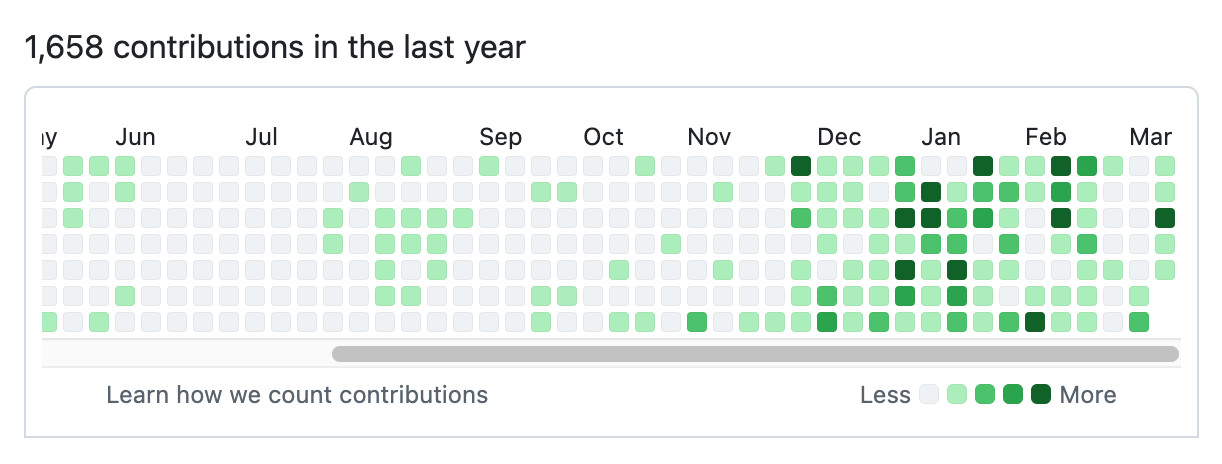Click the '1,658 contributions in the last year' heading
The image size is (1222, 464).
pyautogui.click(x=275, y=47)
